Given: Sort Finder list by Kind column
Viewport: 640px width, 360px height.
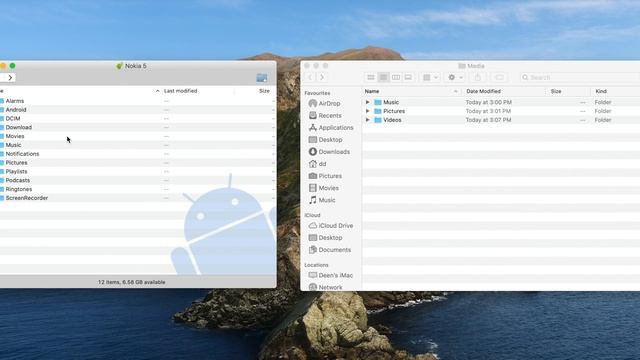Looking at the screenshot, I should 601,91.
